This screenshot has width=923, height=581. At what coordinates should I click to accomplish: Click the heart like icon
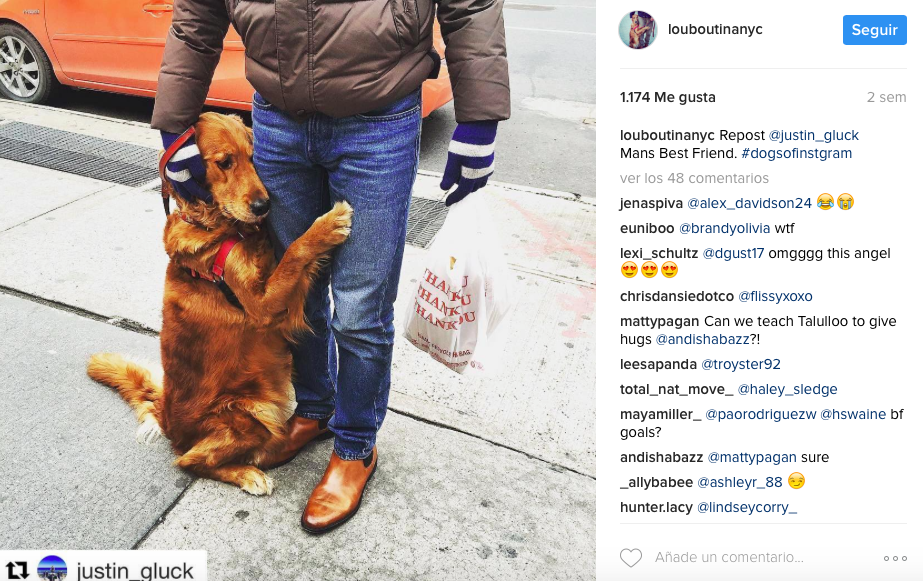[630, 557]
